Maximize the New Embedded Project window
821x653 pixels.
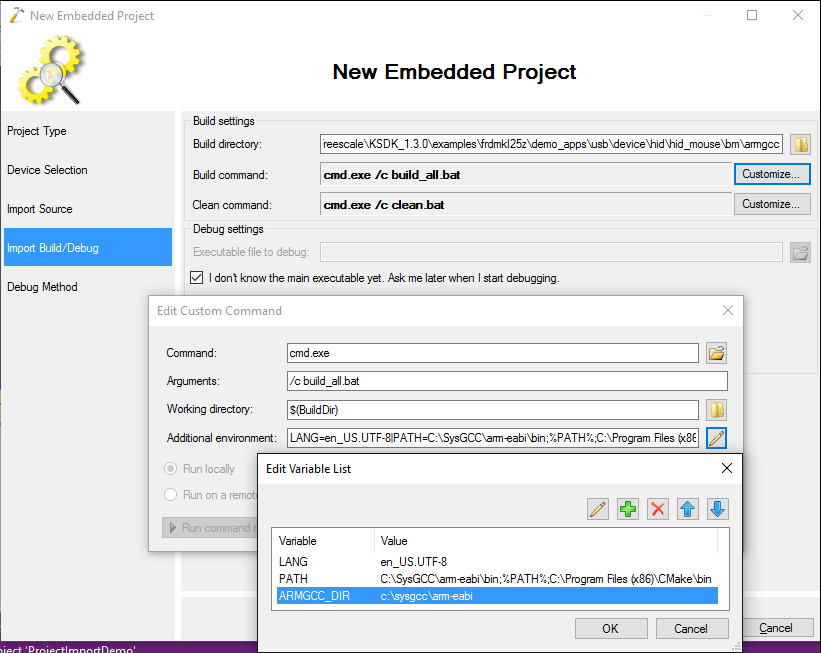point(752,15)
